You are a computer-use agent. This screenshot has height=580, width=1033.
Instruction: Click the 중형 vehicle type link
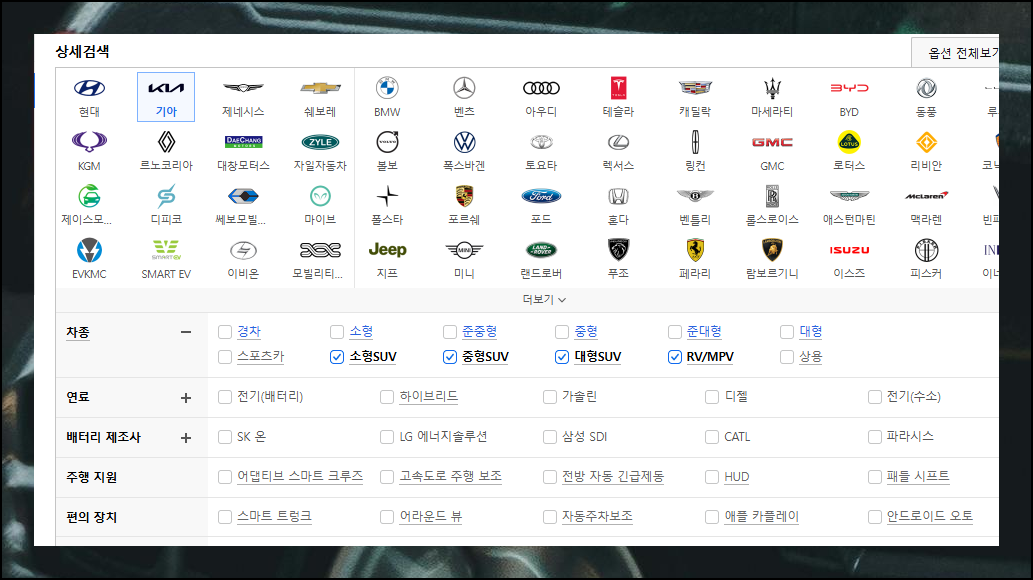tap(586, 332)
